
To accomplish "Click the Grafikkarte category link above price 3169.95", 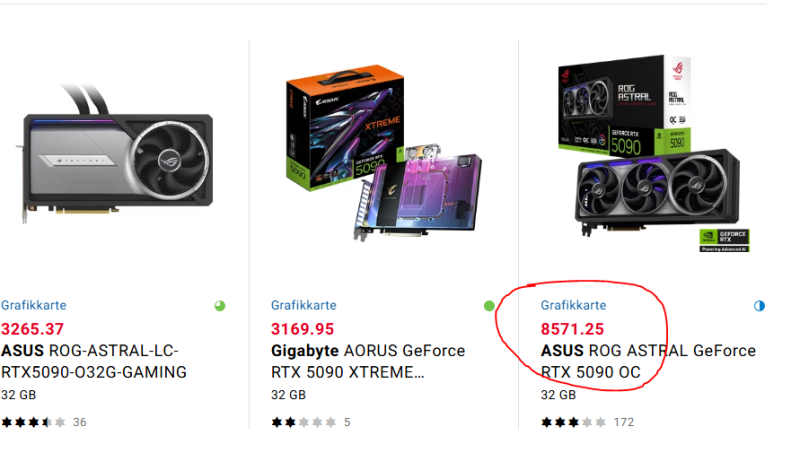I will pyautogui.click(x=304, y=305).
